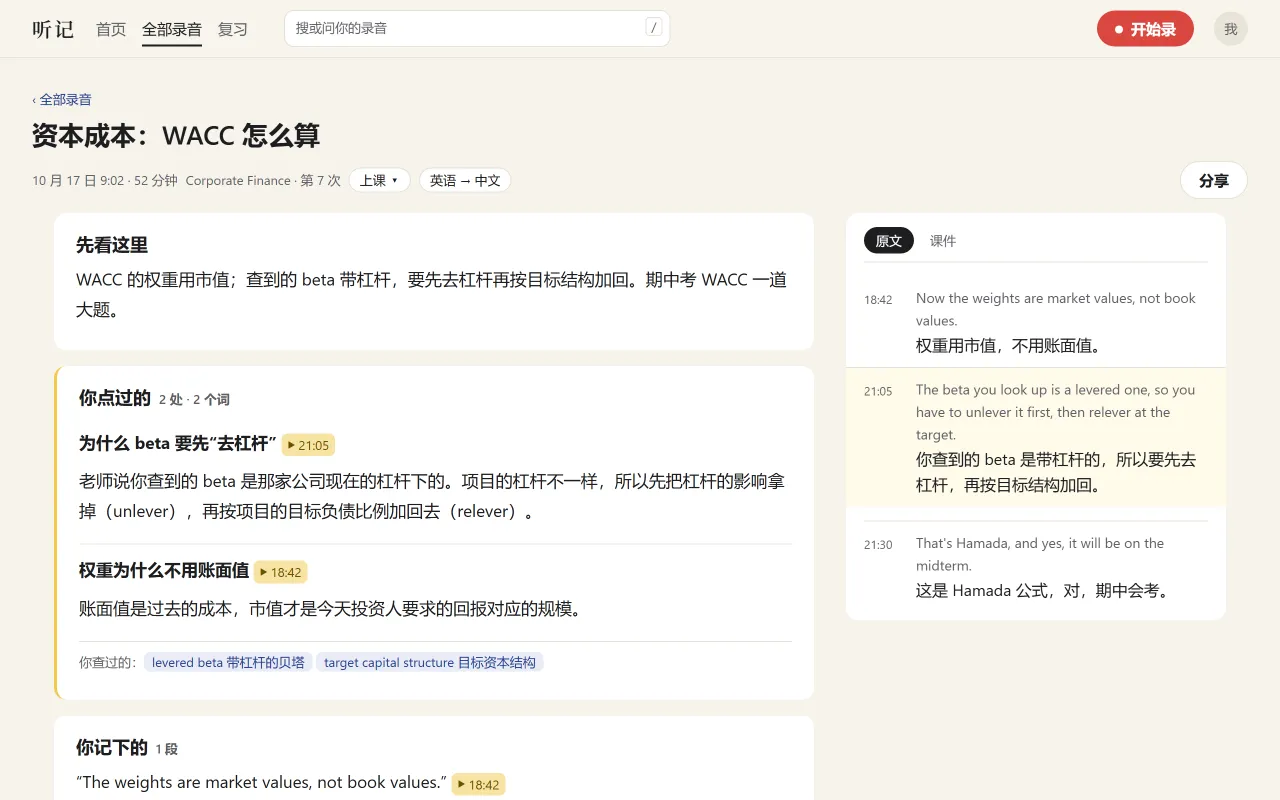Focus the recording search field
The width and height of the screenshot is (1280, 800).
[477, 28]
